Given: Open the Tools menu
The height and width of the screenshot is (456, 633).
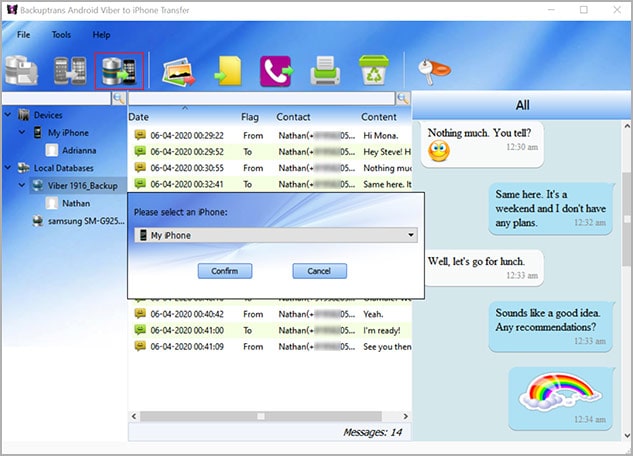Looking at the screenshot, I should (61, 35).
